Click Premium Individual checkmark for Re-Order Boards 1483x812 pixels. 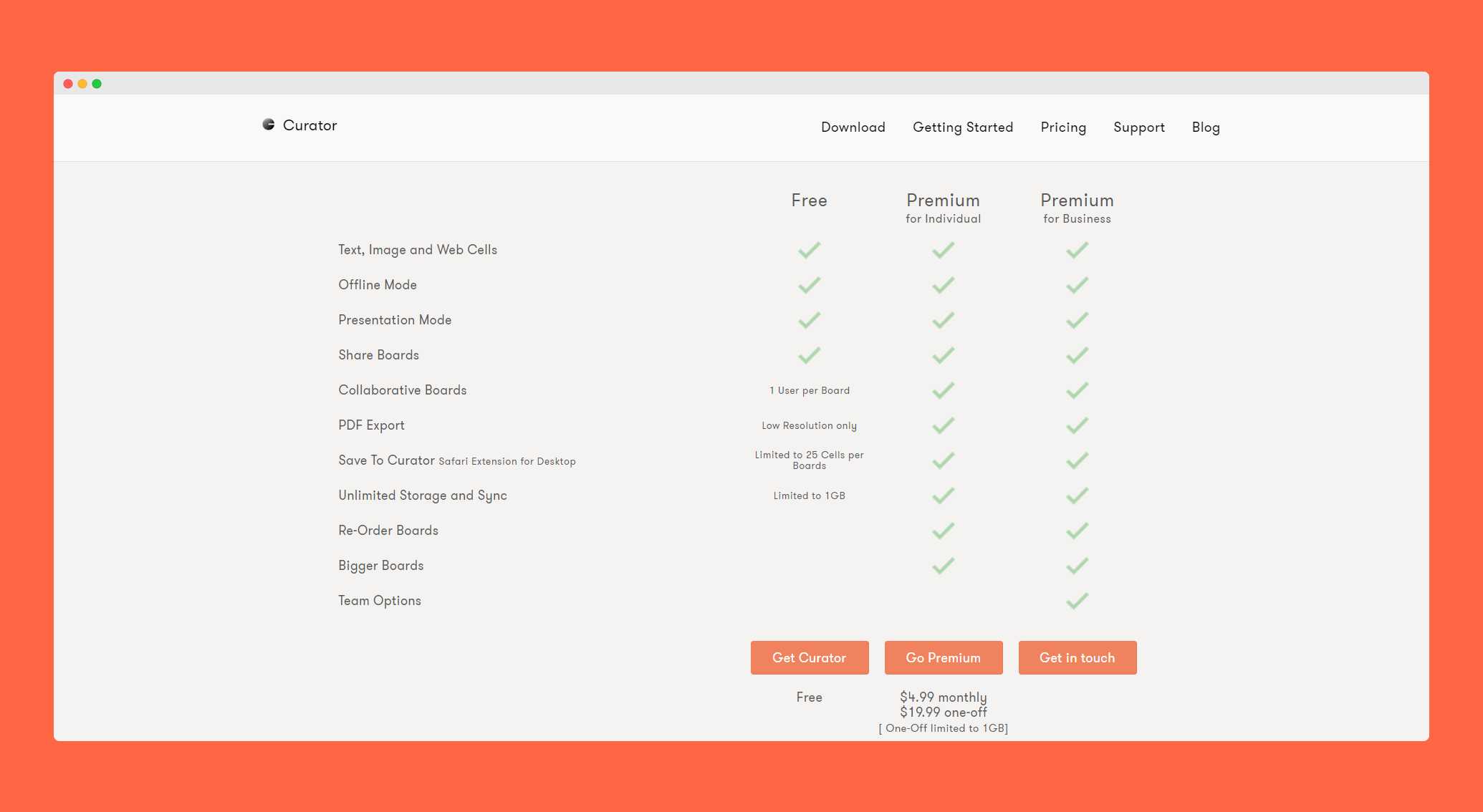(x=944, y=531)
